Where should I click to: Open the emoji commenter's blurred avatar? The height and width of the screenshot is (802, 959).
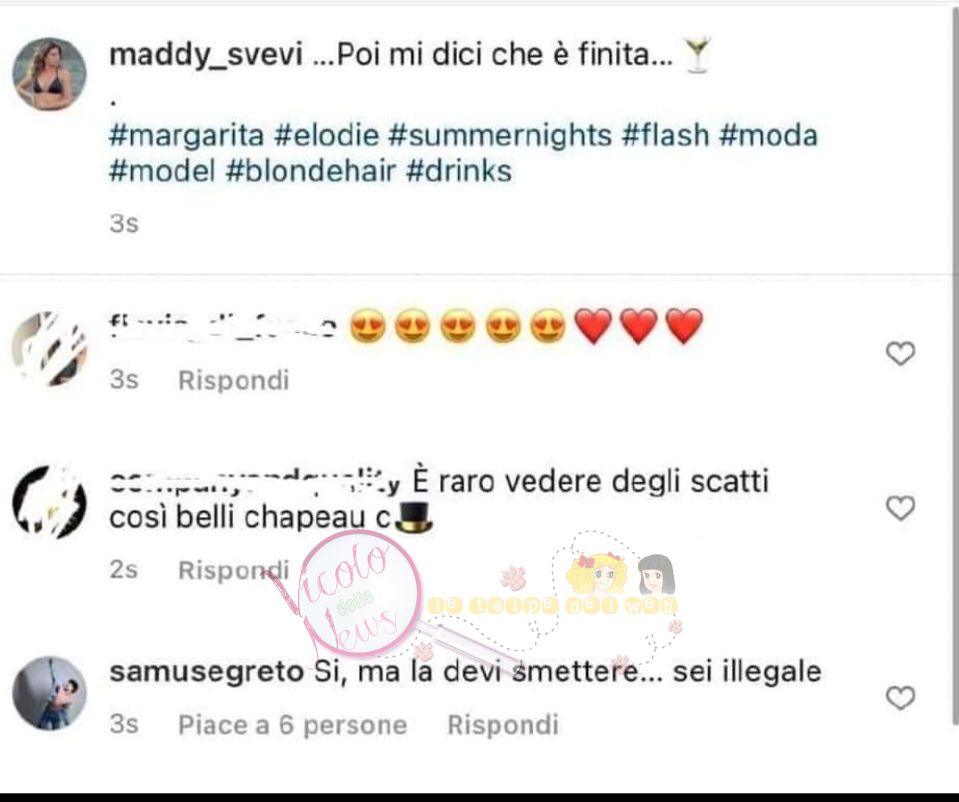[x=50, y=349]
